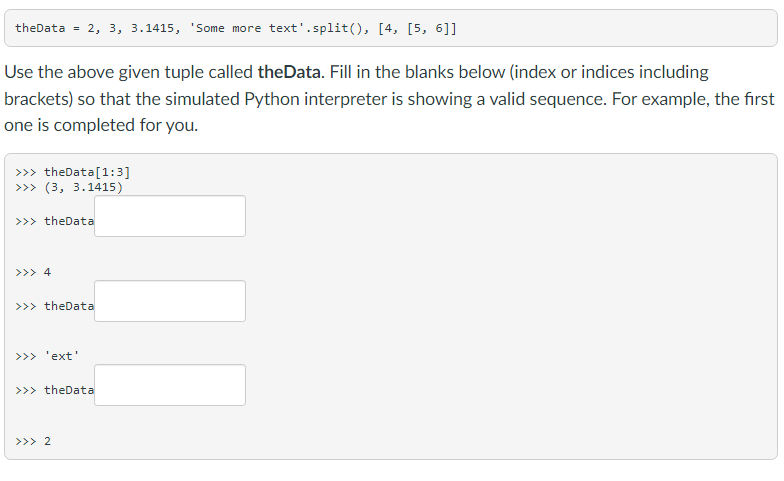
Task: Click the interpreter output line showing 'ext'
Action: [x=61, y=356]
